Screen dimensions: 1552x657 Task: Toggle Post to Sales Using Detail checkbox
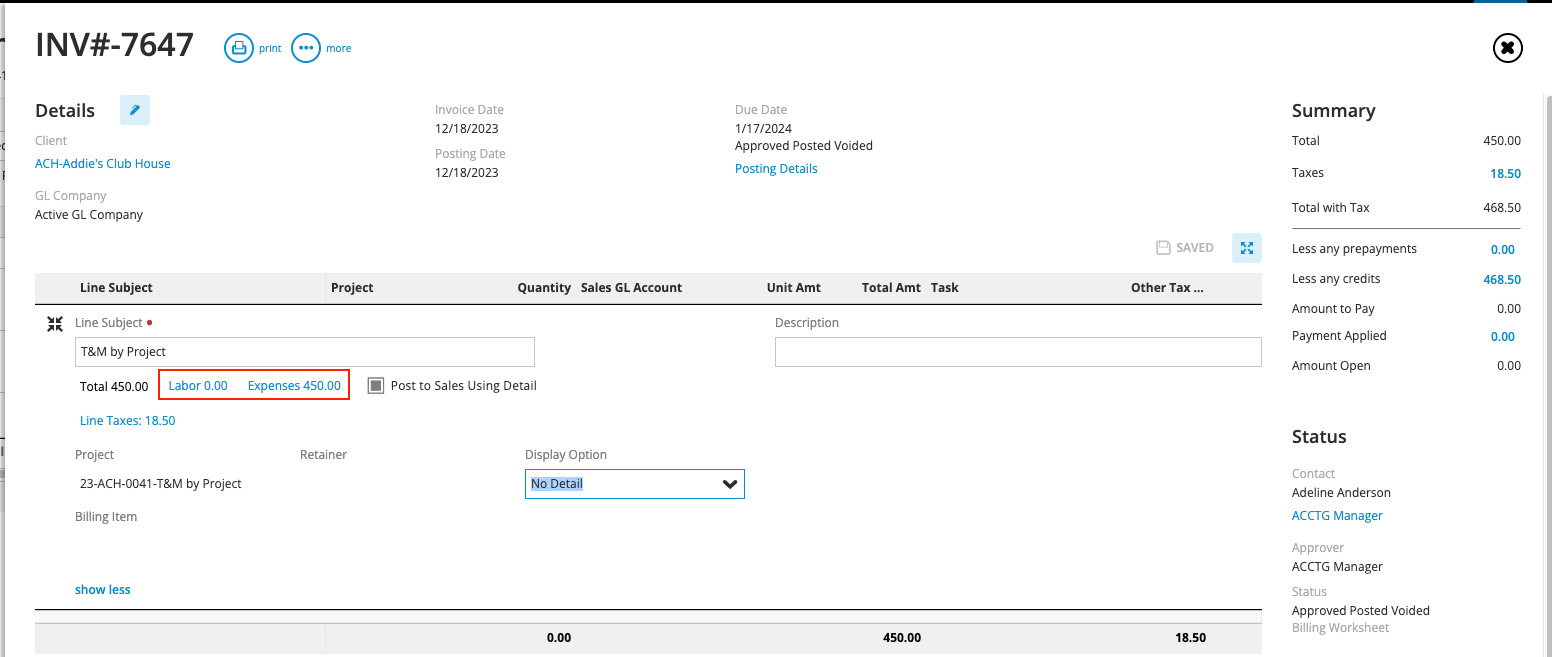coord(376,386)
